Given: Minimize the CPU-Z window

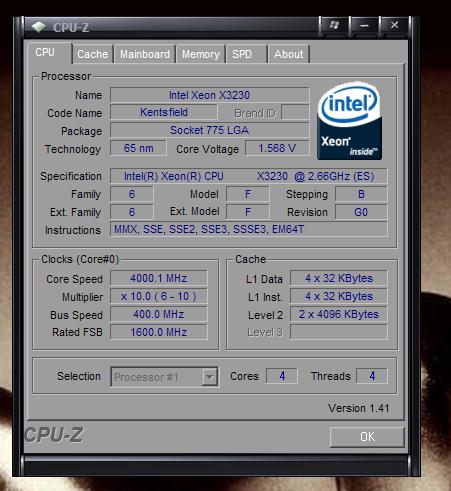Looking at the screenshot, I should [x=364, y=25].
